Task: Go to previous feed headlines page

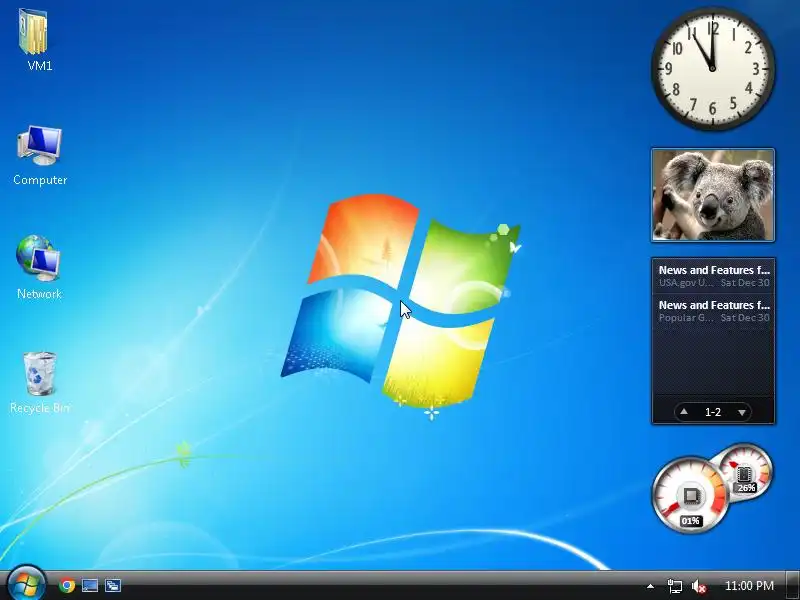Action: (684, 412)
